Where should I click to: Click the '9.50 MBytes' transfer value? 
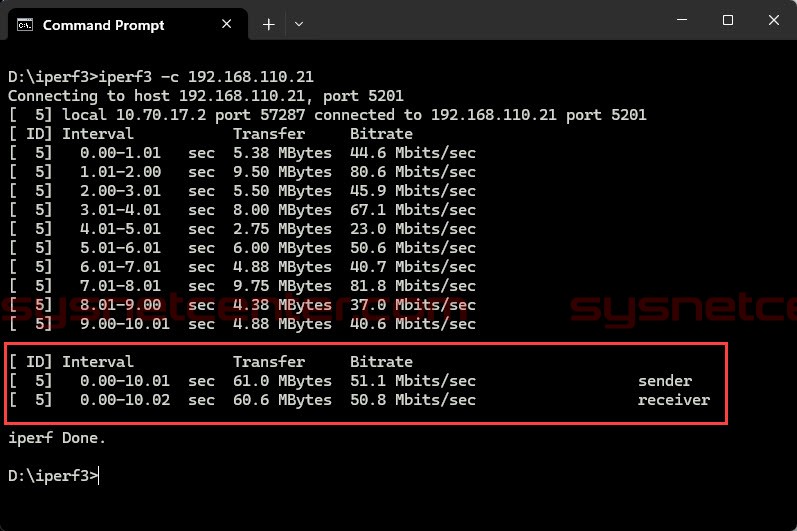282,172
